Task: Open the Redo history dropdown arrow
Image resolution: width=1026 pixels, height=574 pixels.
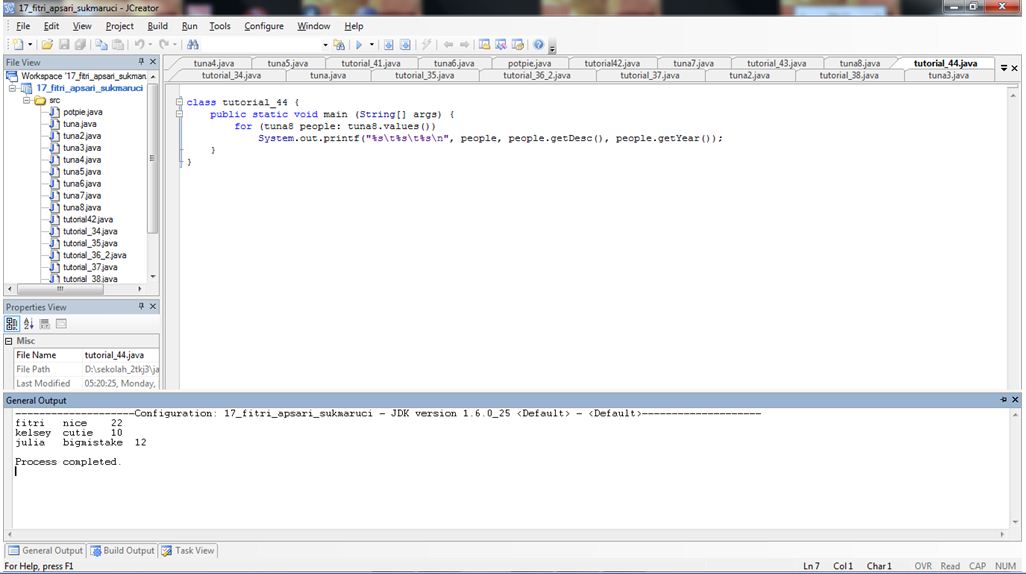Action: click(175, 45)
